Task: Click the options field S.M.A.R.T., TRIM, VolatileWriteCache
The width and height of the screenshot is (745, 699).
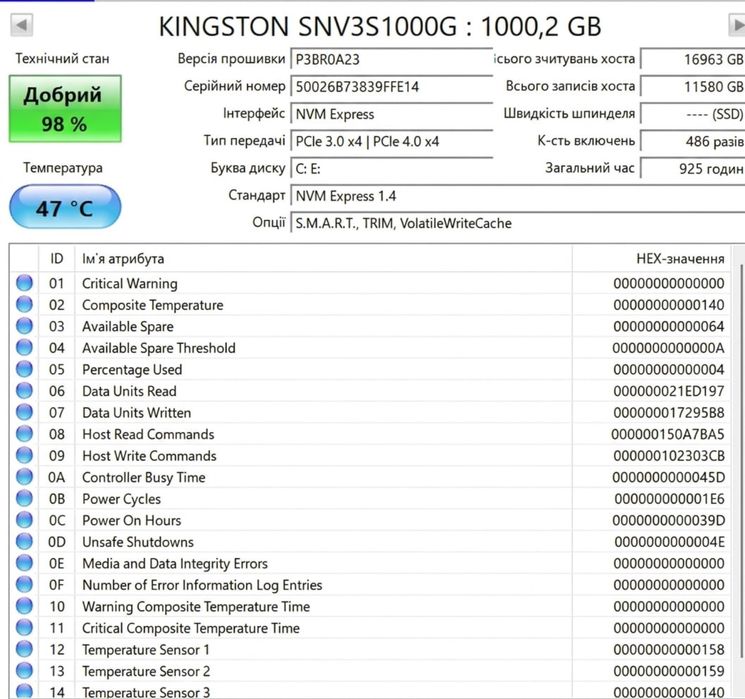Action: pos(518,223)
